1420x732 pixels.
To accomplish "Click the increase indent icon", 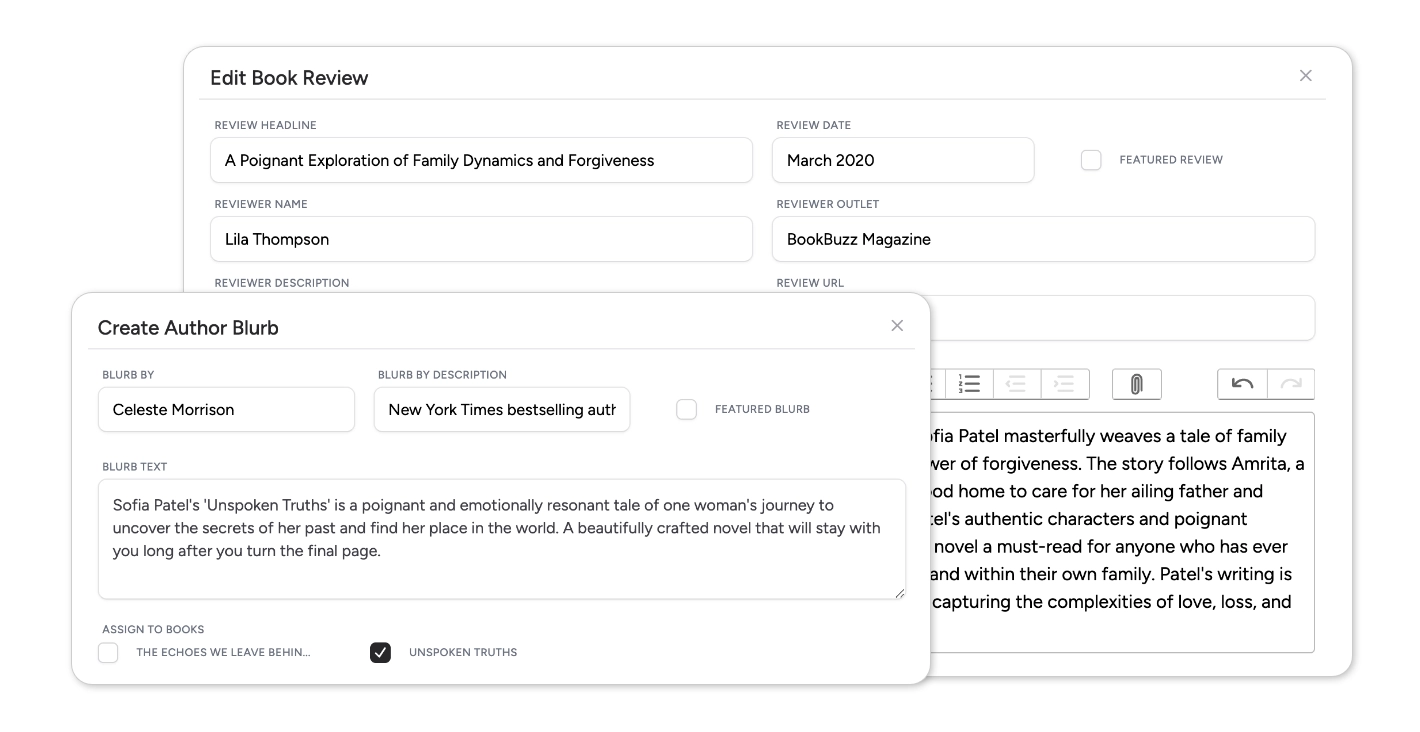I will [1064, 384].
